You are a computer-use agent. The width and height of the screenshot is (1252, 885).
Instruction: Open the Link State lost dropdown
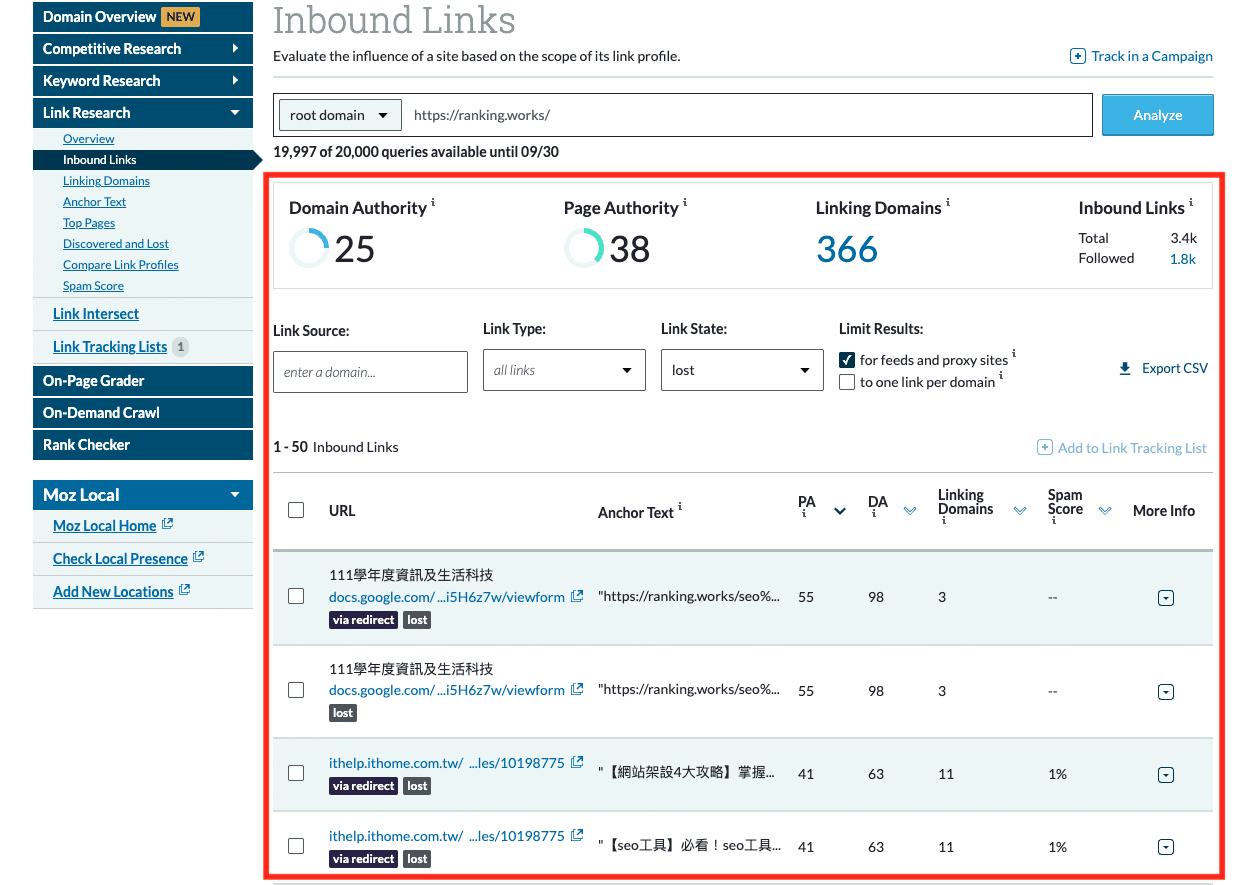pos(741,370)
